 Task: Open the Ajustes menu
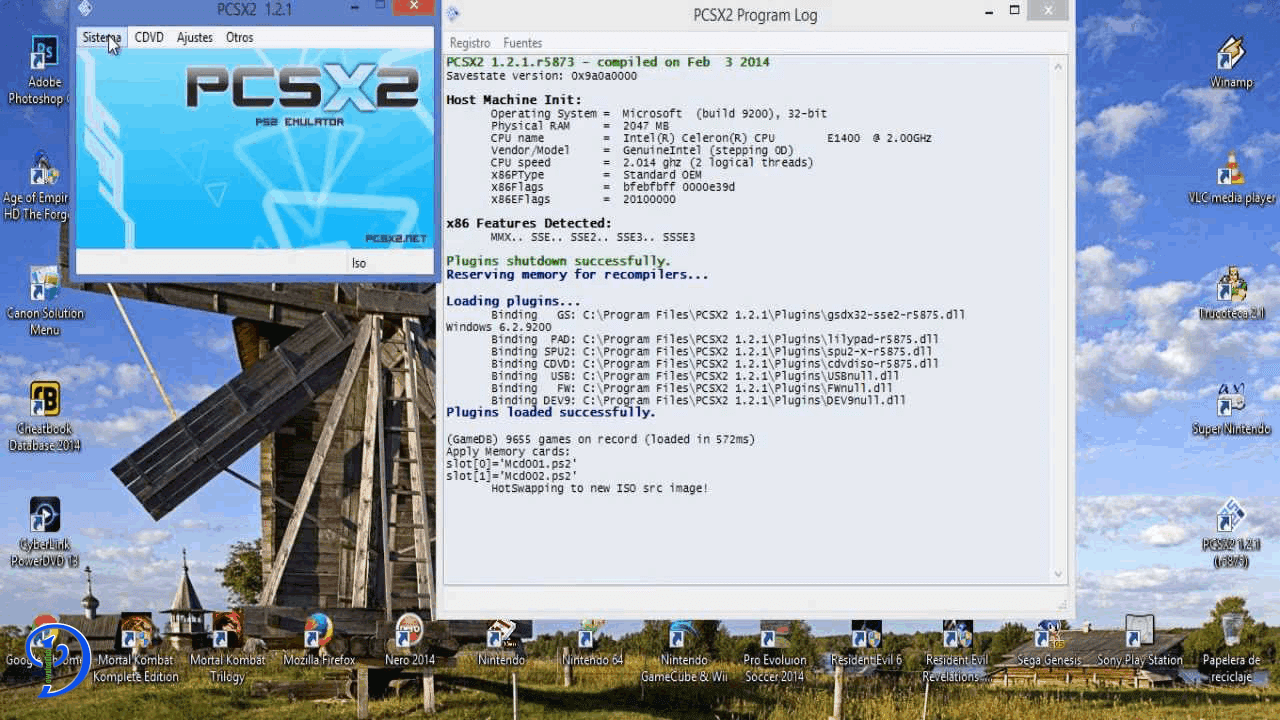coord(195,37)
